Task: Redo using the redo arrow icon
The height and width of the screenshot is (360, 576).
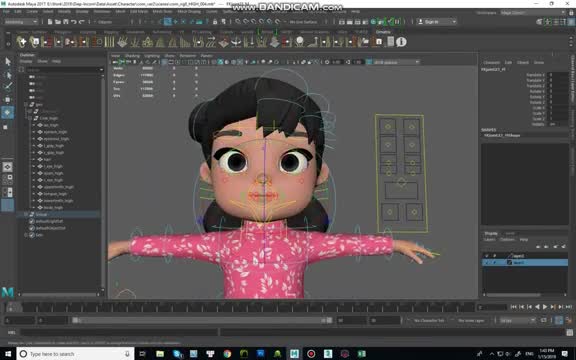Action: coord(82,22)
